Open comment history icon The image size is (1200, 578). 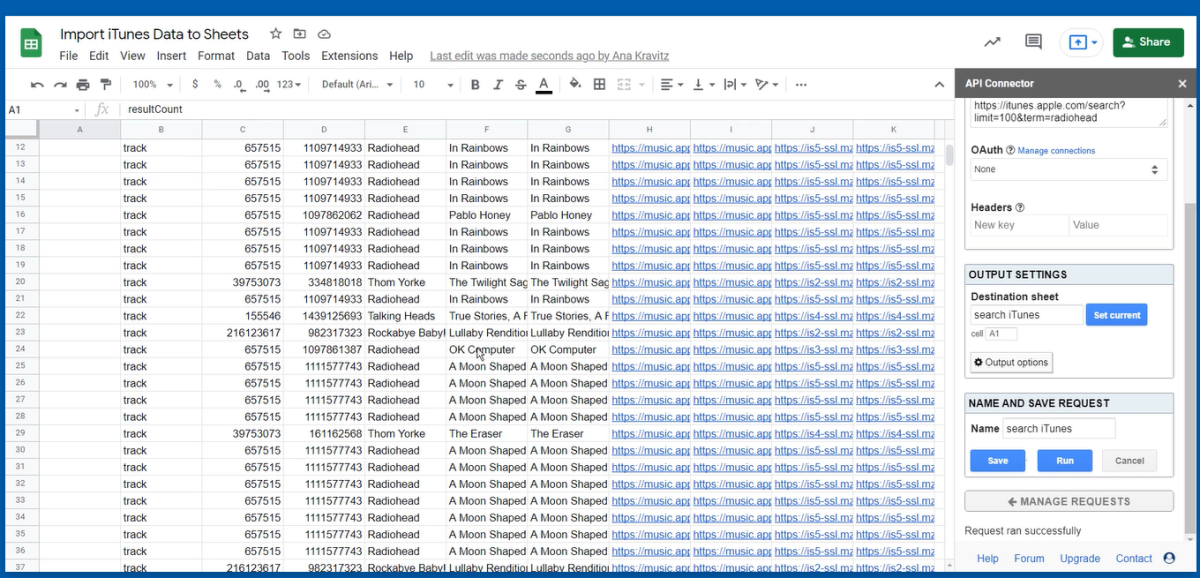(1033, 42)
